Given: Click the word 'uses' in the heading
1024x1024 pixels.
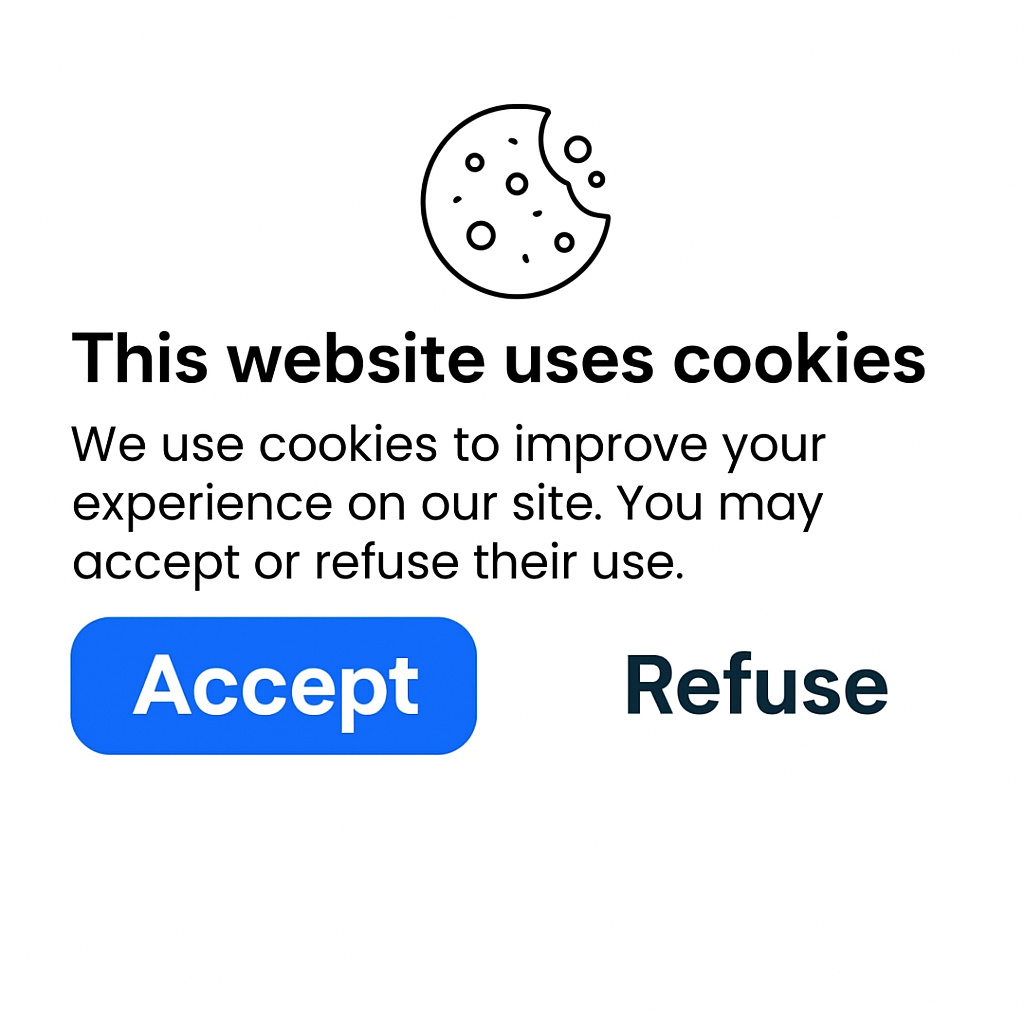Looking at the screenshot, I should click(579, 361).
